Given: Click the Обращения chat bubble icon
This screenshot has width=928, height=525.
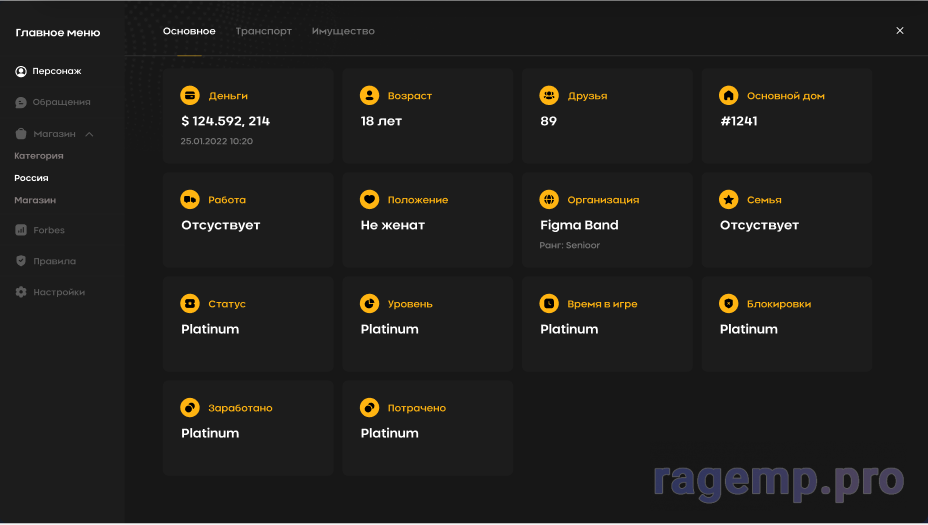Looking at the screenshot, I should coord(21,103).
